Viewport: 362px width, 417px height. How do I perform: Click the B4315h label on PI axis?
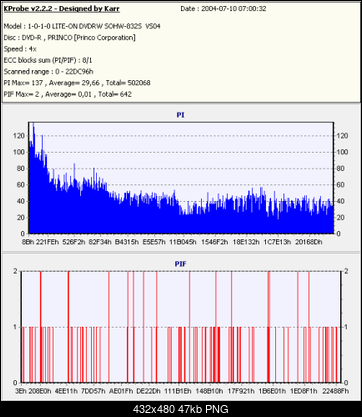127,242
